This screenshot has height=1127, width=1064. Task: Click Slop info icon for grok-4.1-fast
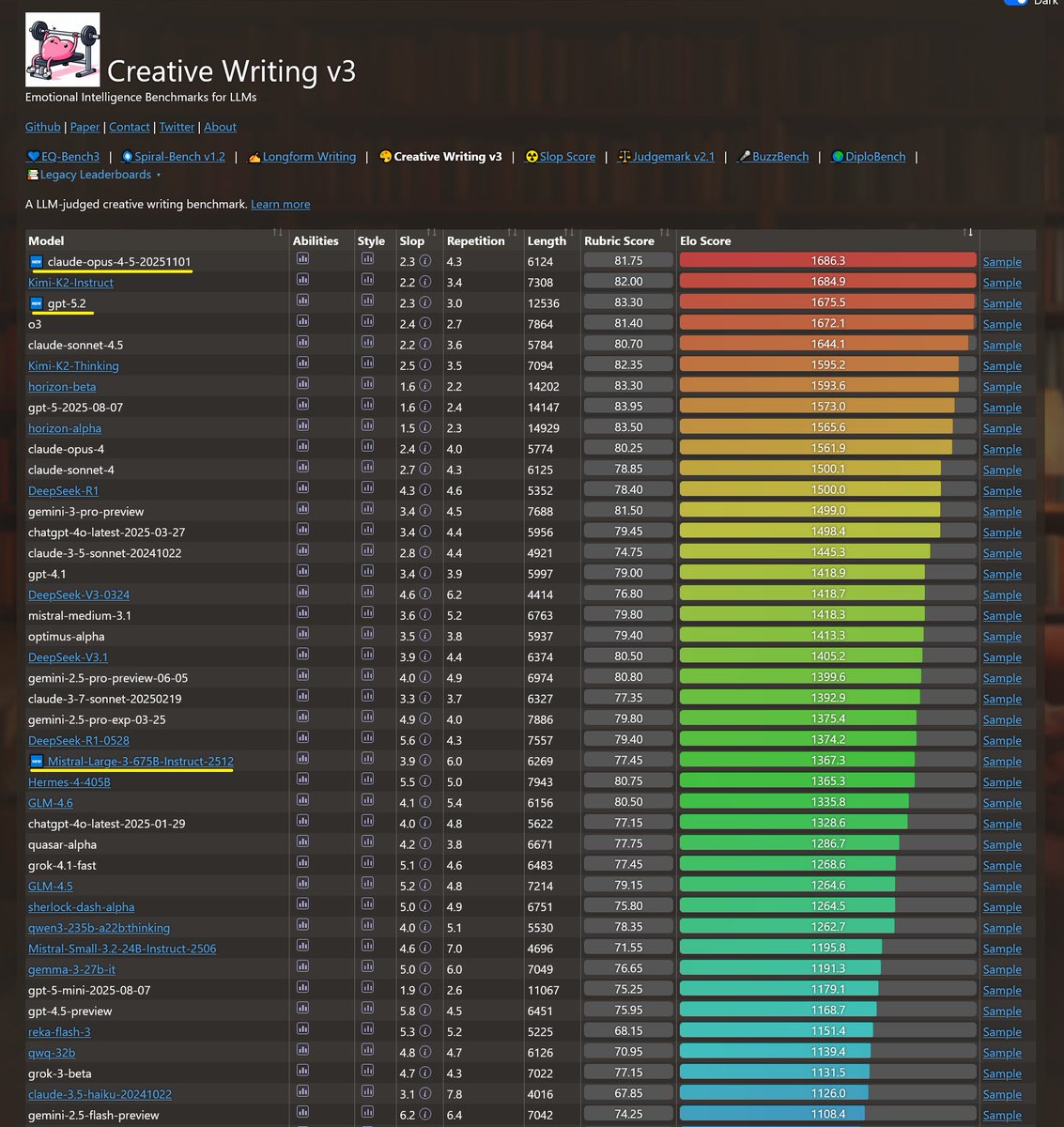click(424, 865)
